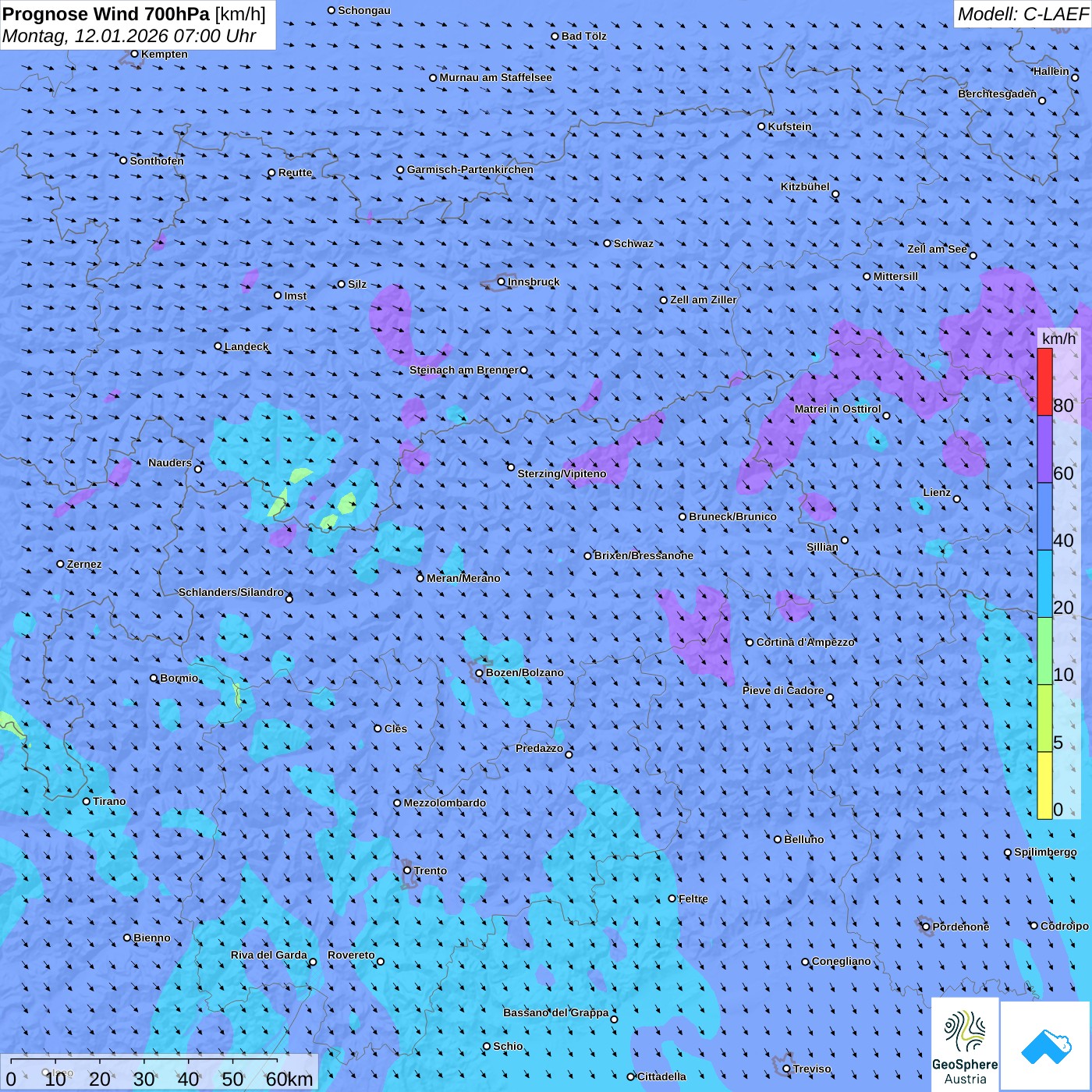Click the 'km/h' legend heading
The width and height of the screenshot is (1092, 1092).
(1058, 338)
